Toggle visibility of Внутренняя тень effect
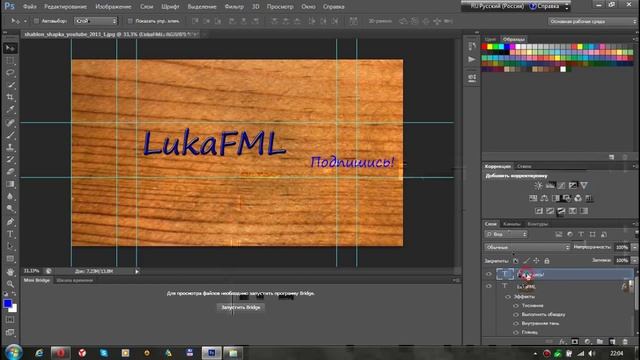The height and width of the screenshot is (360, 640). pos(516,324)
